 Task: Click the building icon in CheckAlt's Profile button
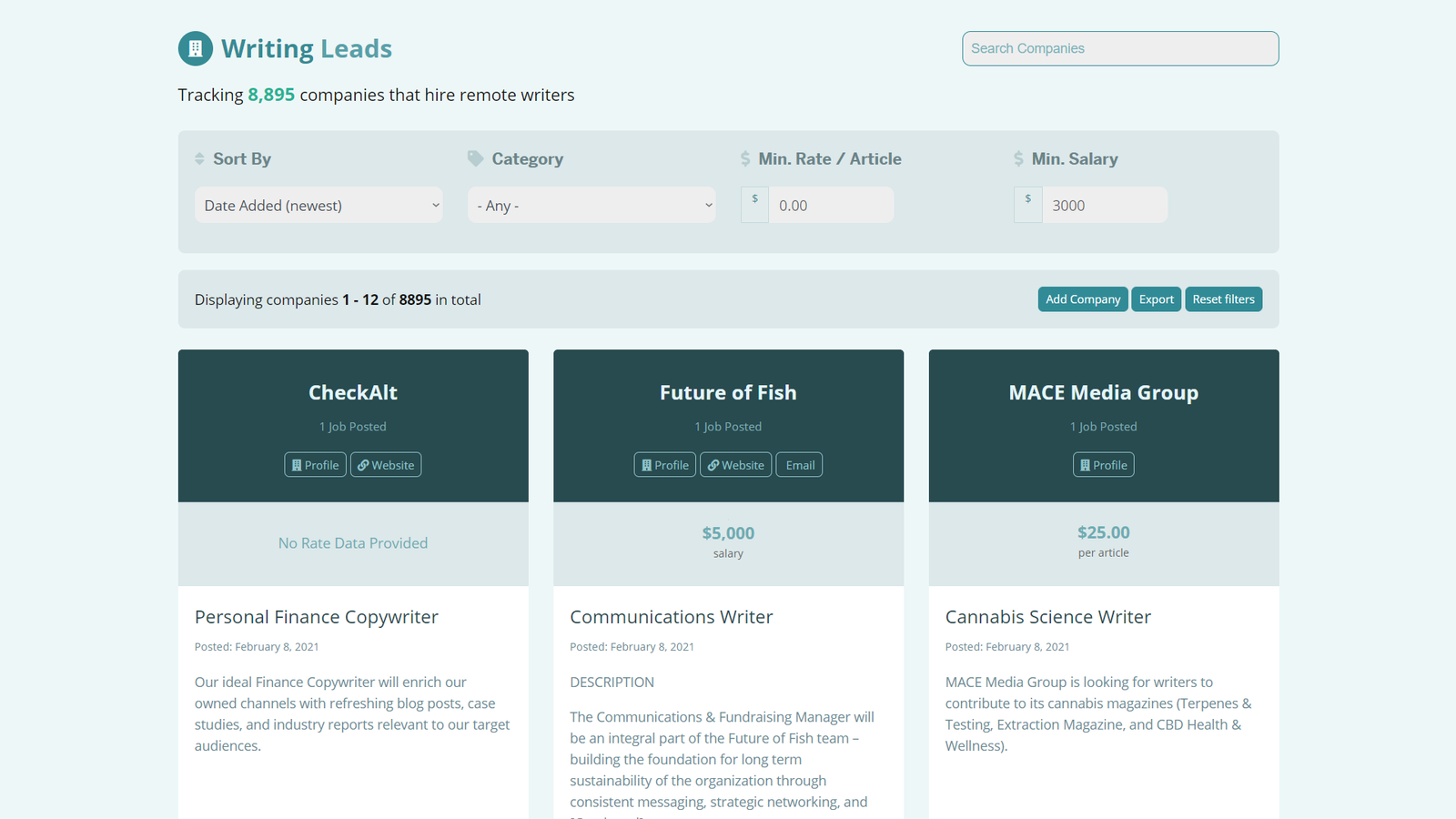click(297, 465)
